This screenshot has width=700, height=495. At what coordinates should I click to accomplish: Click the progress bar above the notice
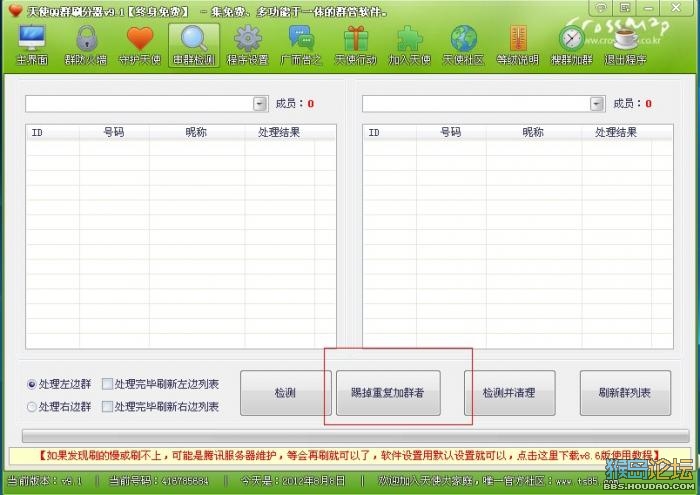[355, 436]
